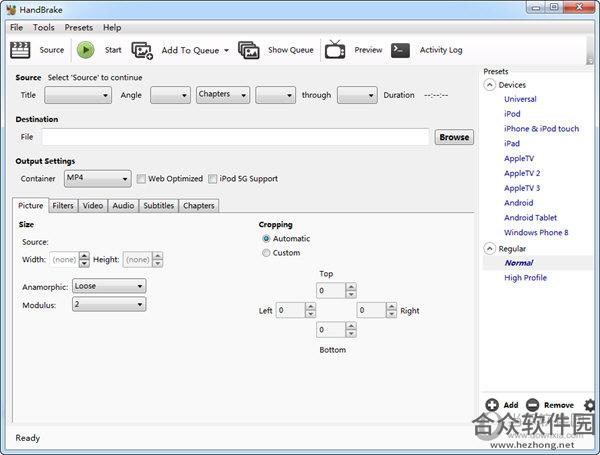Viewport: 600px width, 455px height.
Task: Click in the Height value field
Action: (x=138, y=259)
